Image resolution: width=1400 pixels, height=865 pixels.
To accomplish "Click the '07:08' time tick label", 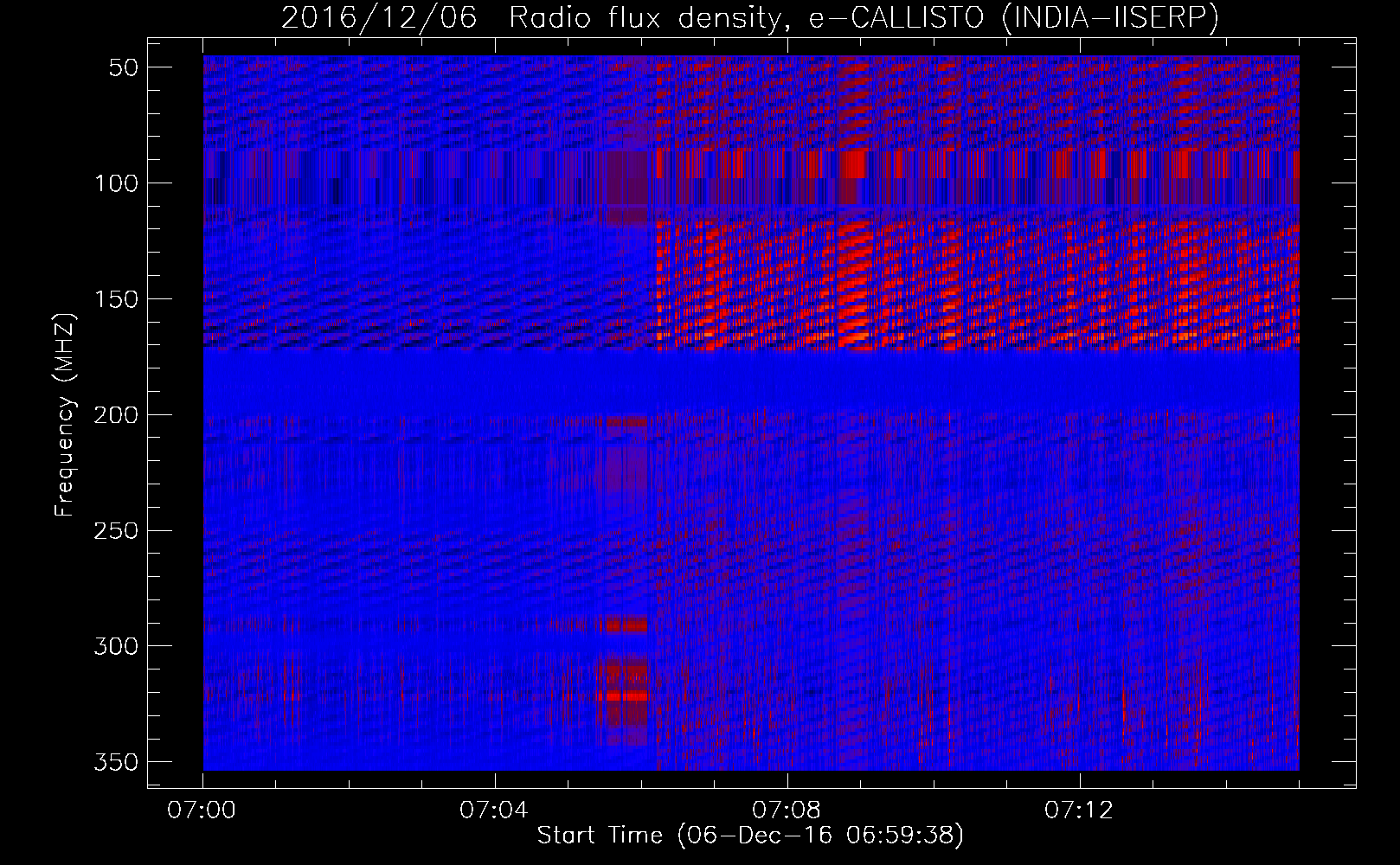I will click(787, 811).
